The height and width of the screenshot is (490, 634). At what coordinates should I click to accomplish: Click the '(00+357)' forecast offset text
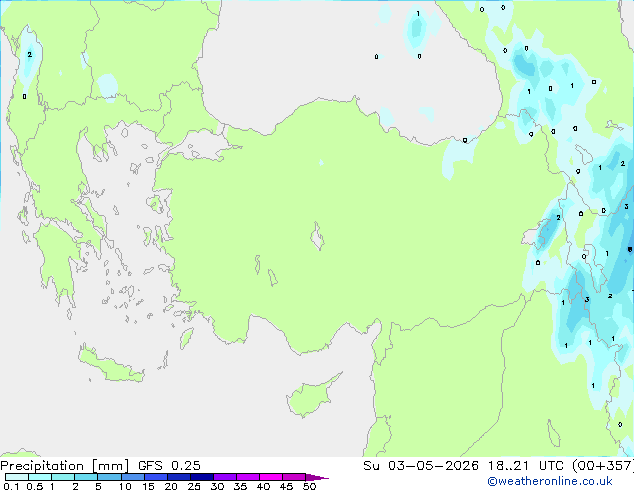click(x=603, y=466)
